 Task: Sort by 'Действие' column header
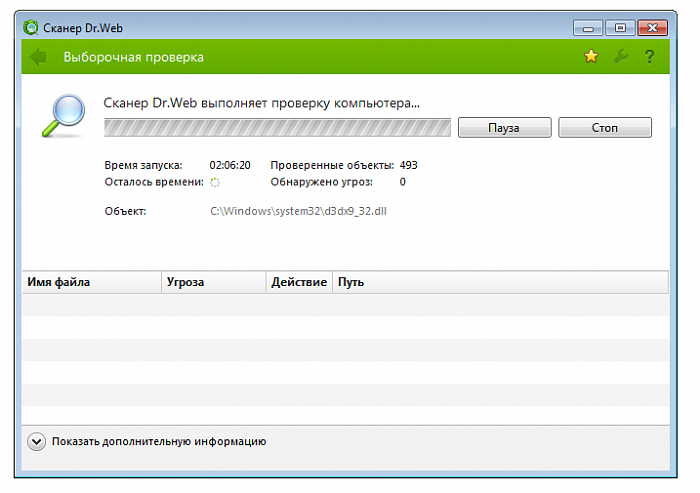coord(299,282)
